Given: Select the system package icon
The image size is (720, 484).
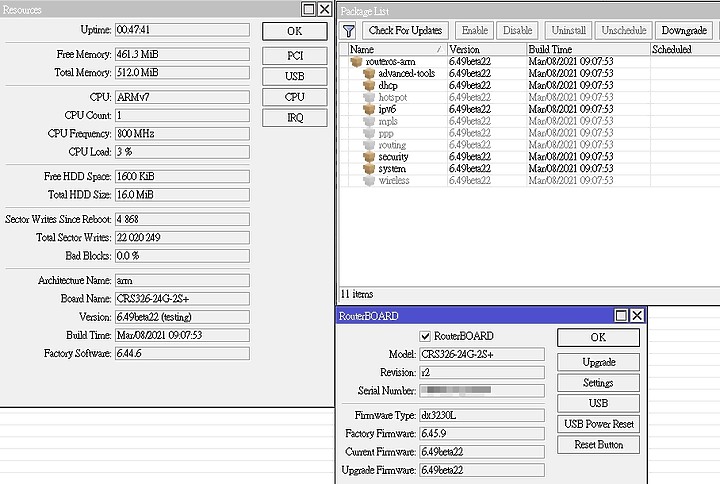Looking at the screenshot, I should click(369, 169).
